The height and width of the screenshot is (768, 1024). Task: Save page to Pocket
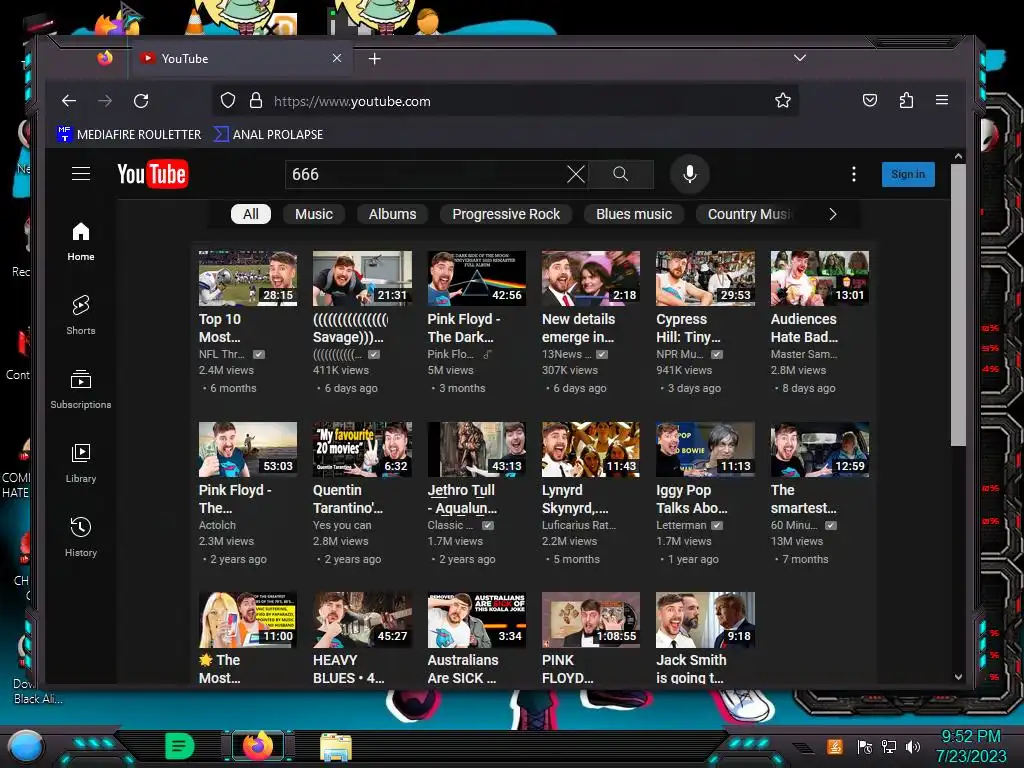870,100
